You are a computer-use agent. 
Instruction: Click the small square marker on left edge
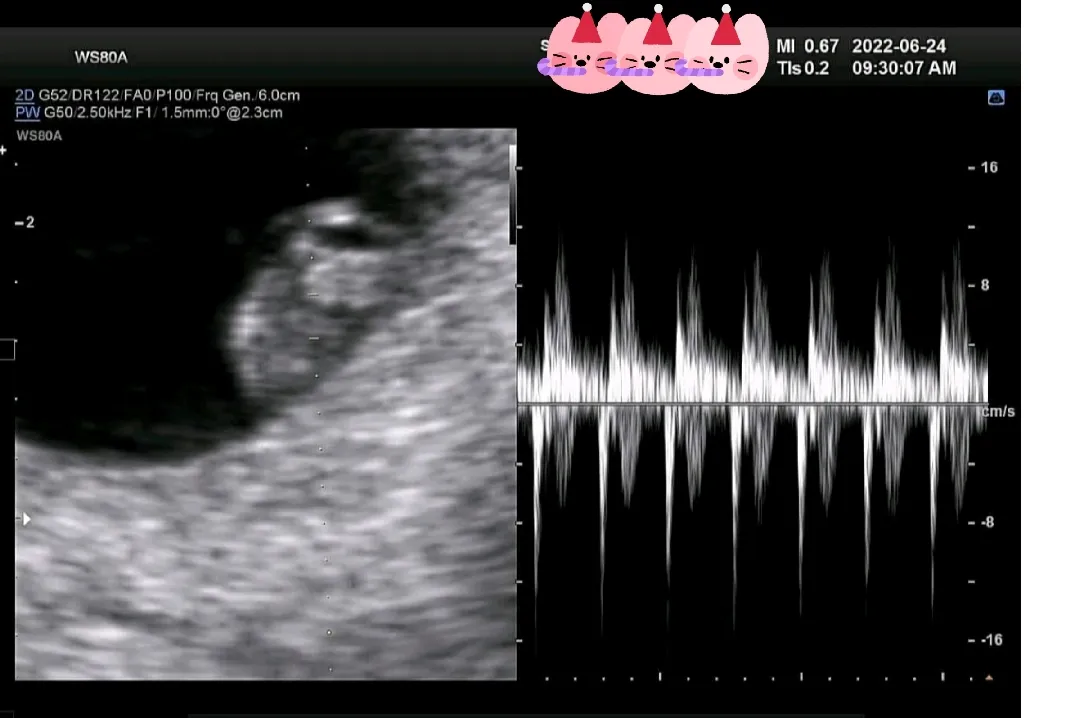point(7,350)
